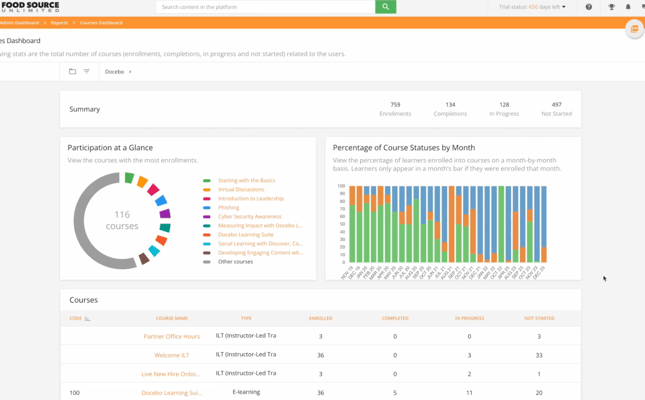
Task: Sort by COURSE NAME column header
Action: (172, 318)
